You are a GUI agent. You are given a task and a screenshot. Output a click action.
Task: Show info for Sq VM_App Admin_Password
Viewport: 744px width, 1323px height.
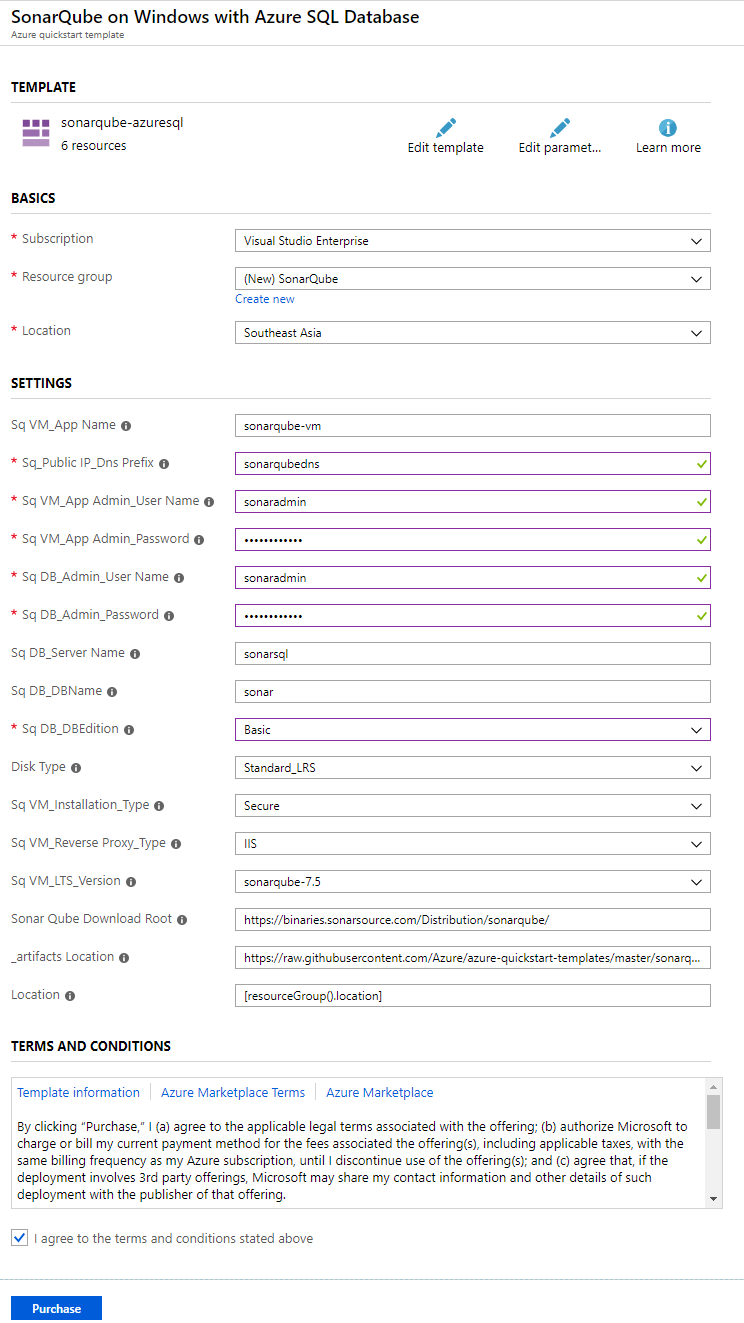pyautogui.click(x=199, y=540)
